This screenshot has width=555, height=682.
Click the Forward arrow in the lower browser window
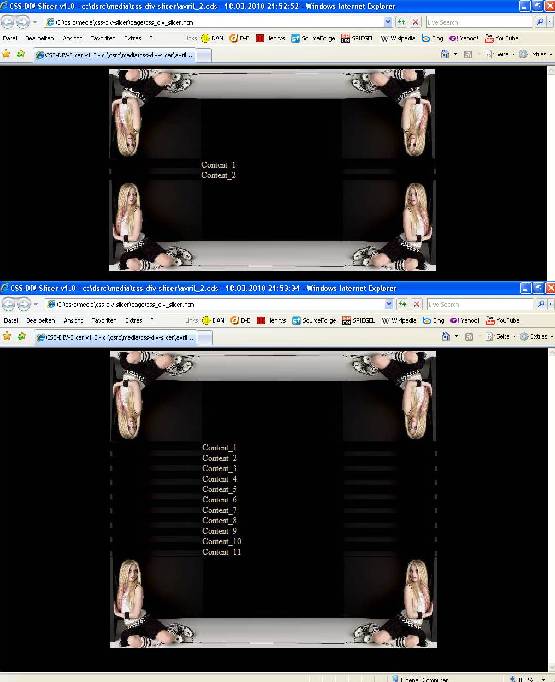(23, 304)
